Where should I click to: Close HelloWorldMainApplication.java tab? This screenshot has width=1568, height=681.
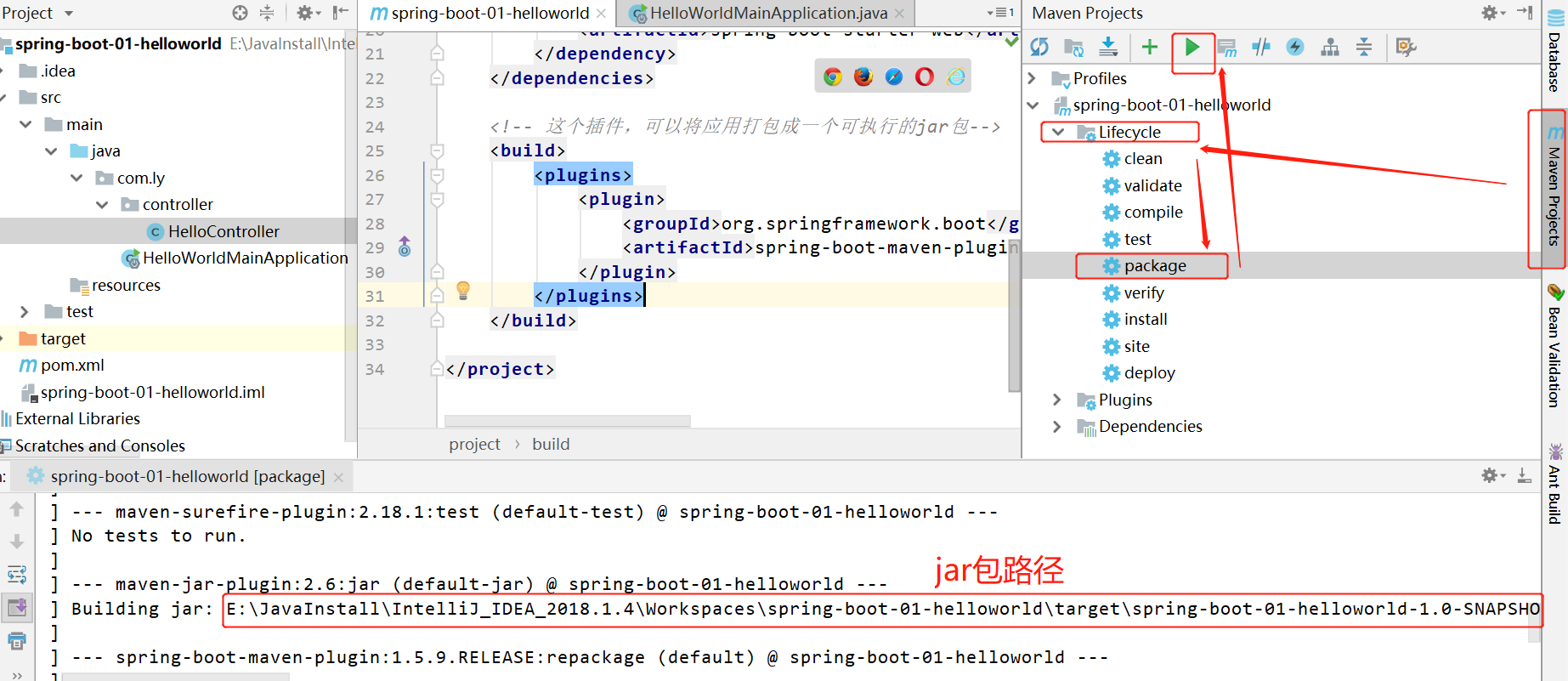[x=899, y=13]
